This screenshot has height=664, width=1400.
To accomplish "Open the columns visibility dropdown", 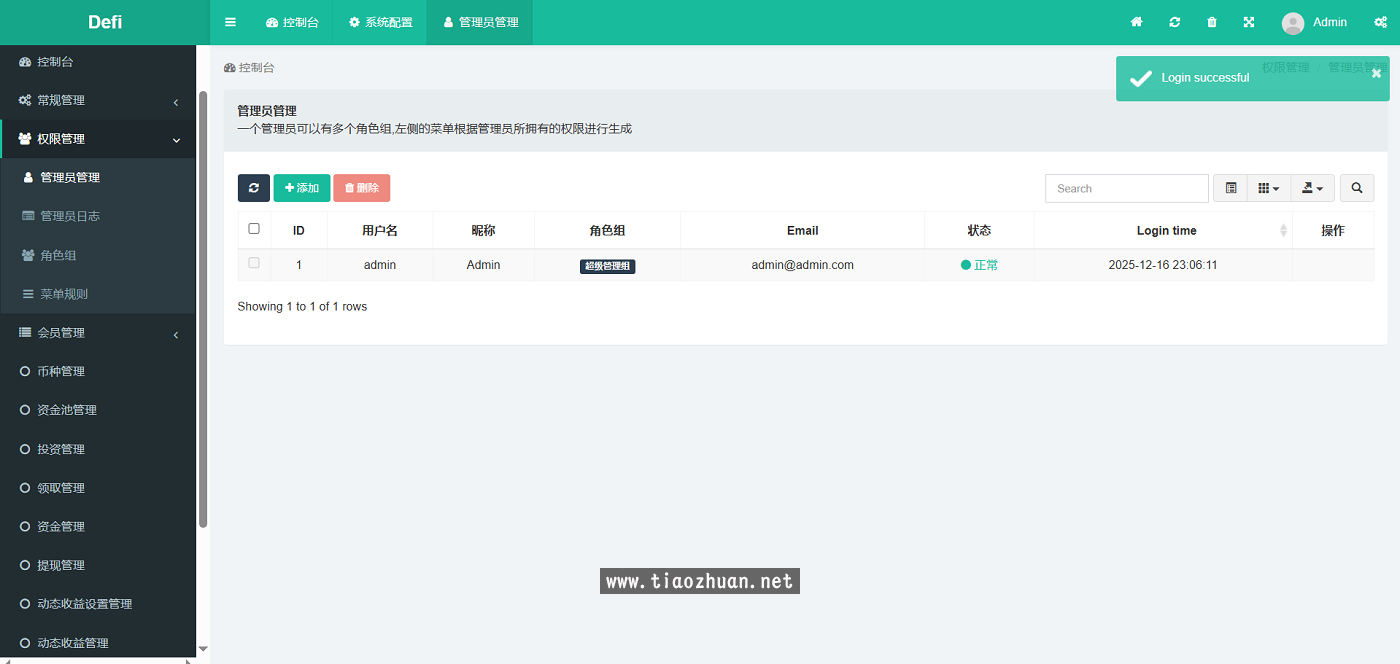I will pos(1268,188).
